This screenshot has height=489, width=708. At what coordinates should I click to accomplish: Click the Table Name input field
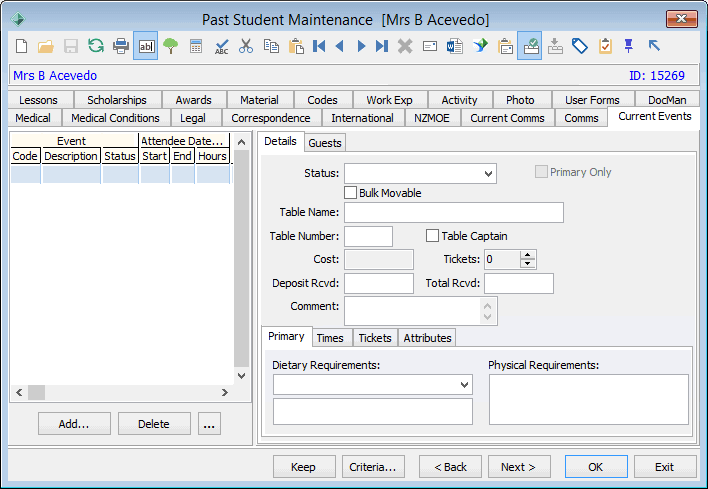(454, 212)
